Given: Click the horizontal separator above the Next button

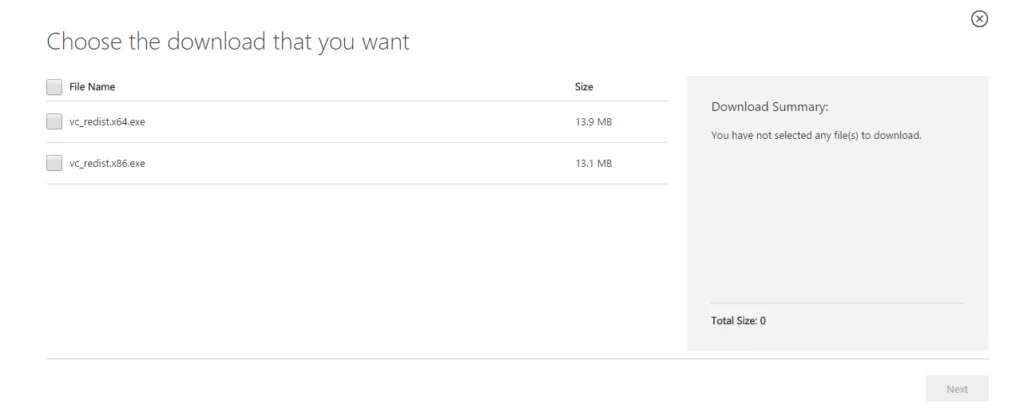Looking at the screenshot, I should (516, 358).
